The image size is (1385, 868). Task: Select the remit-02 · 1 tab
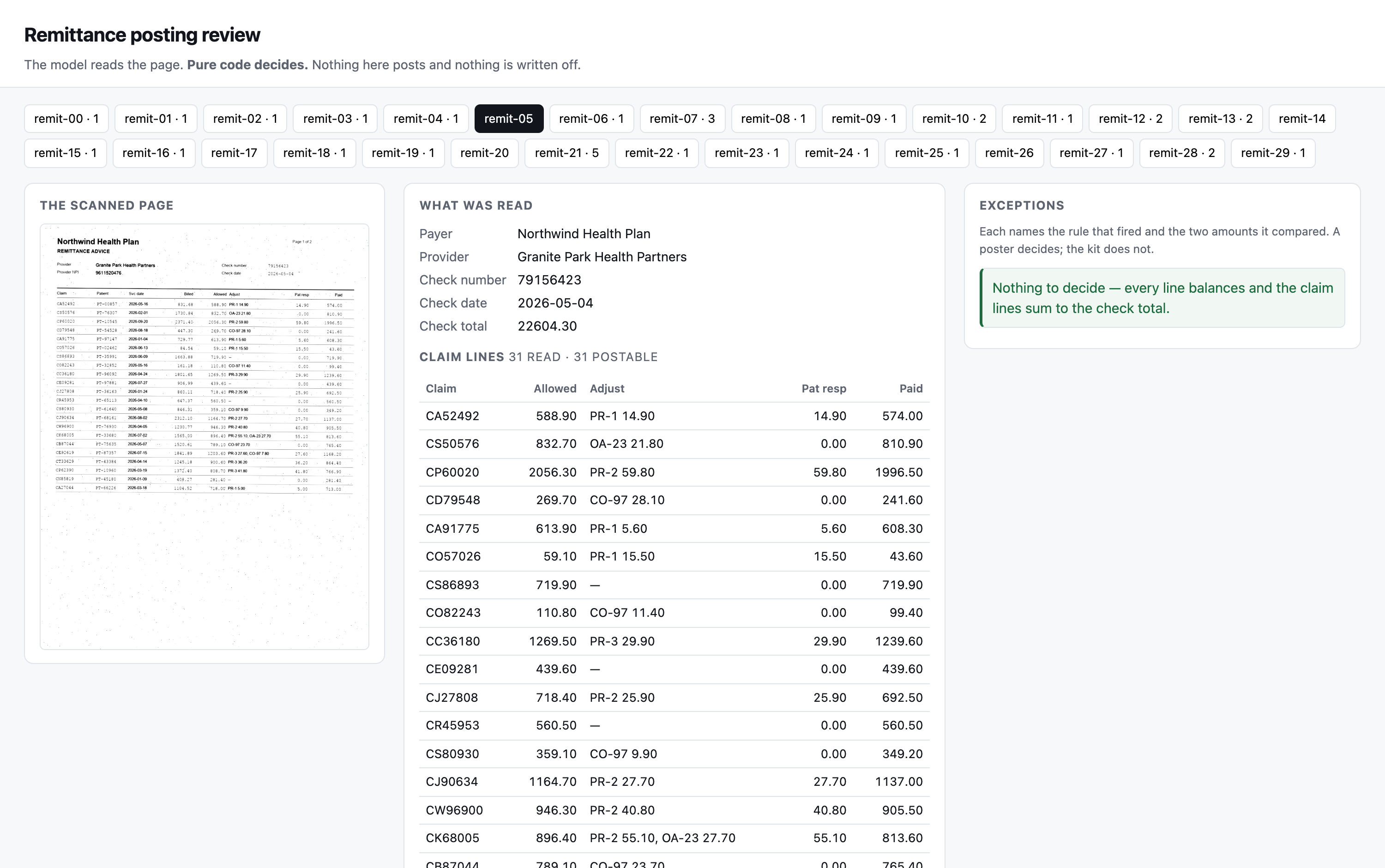245,119
